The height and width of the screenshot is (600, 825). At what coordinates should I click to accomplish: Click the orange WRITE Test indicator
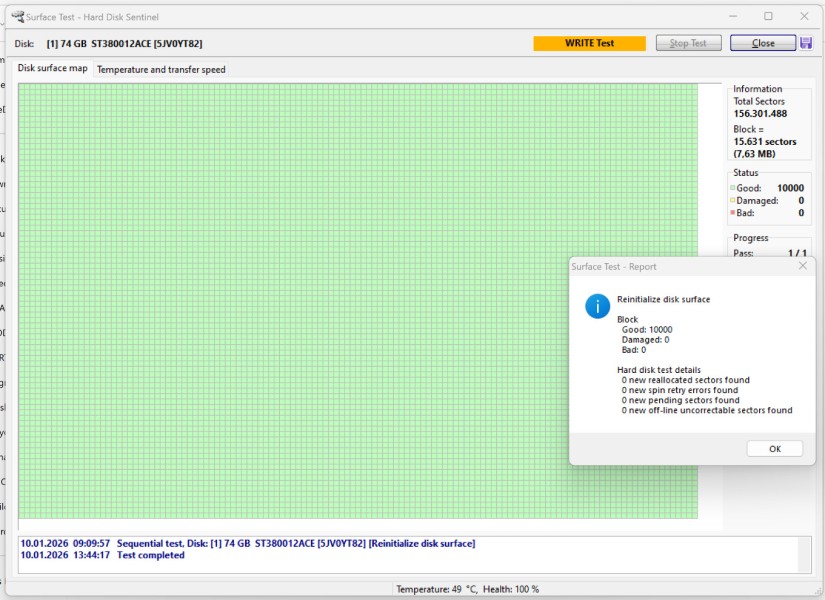coord(589,43)
